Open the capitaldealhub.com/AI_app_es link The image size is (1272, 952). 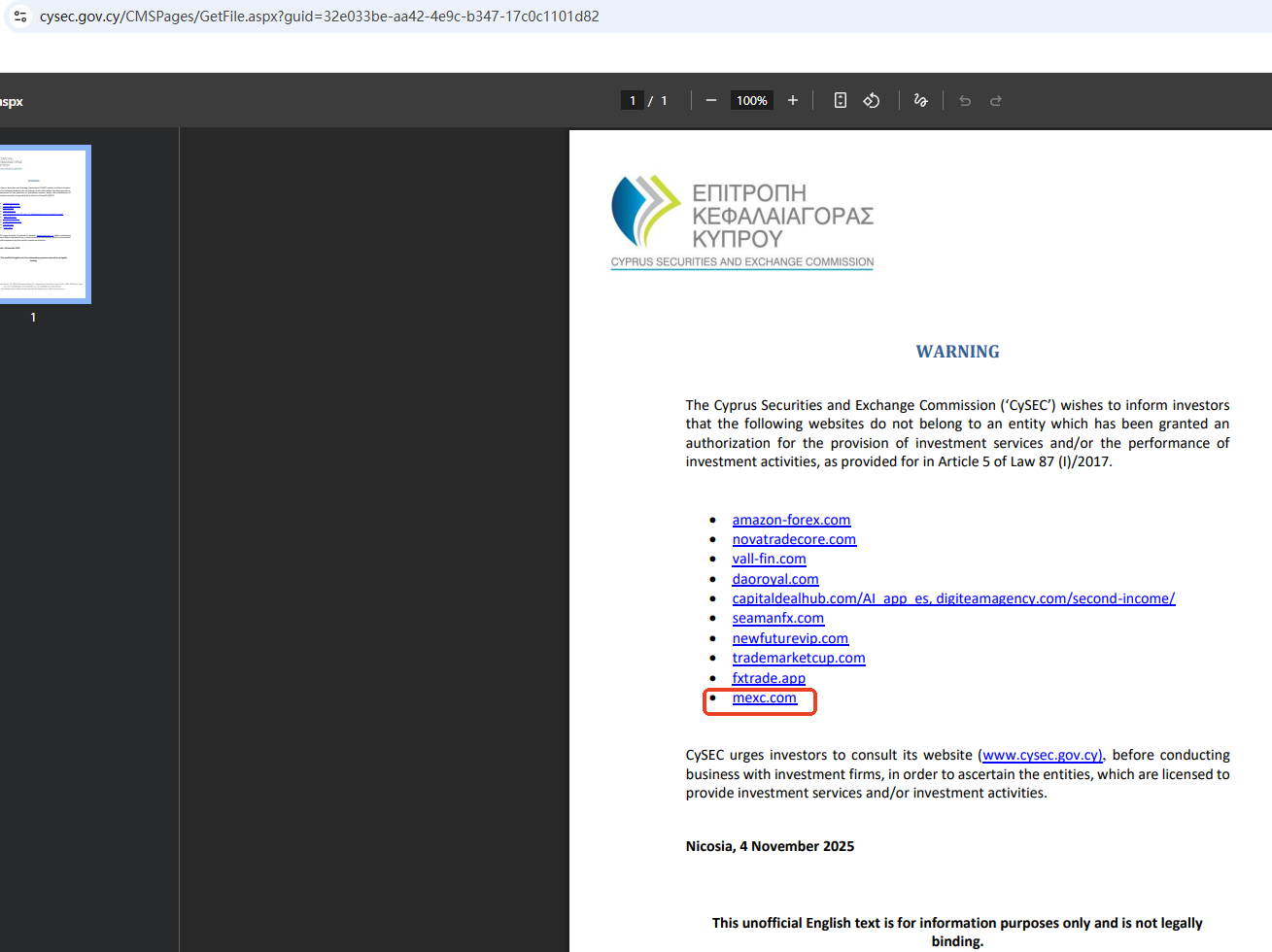[x=953, y=598]
